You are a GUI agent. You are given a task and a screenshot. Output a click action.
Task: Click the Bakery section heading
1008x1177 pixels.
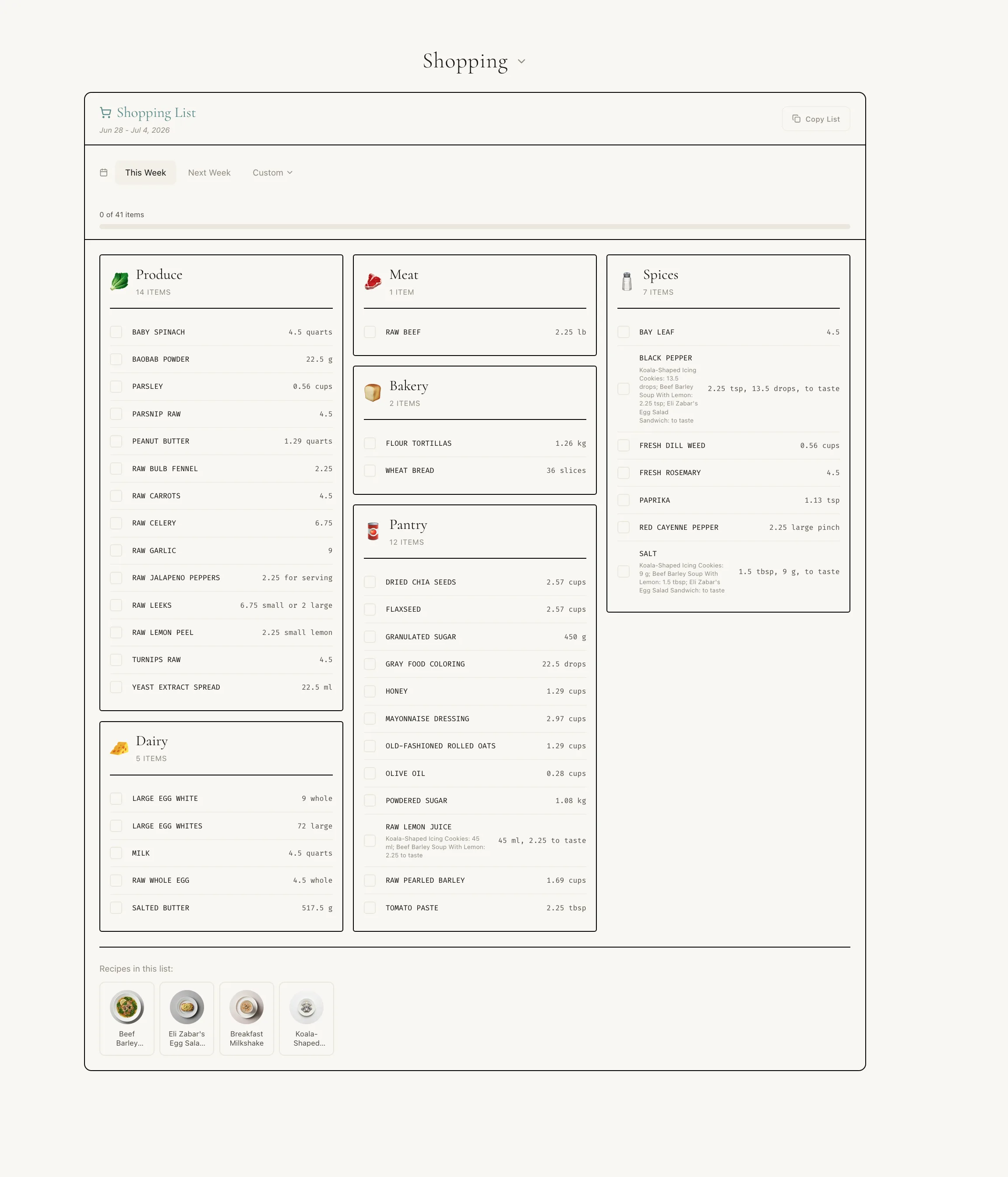pos(409,386)
